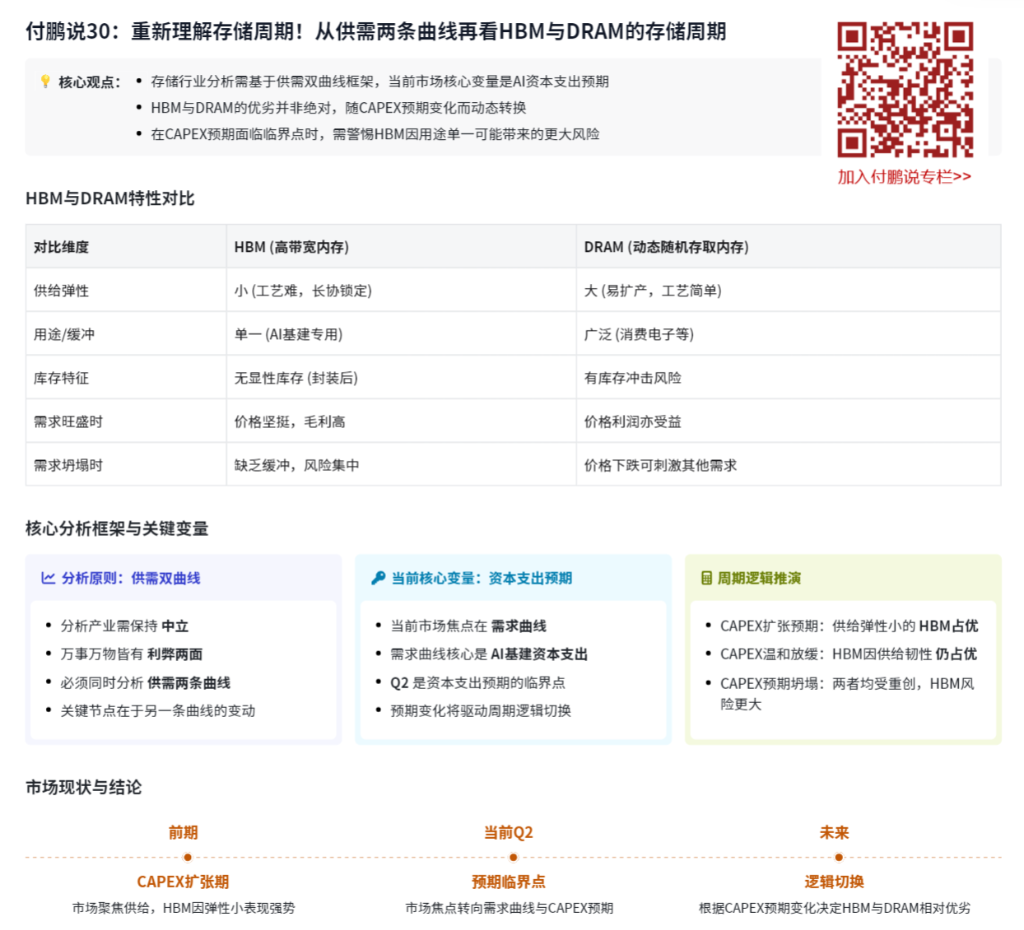Image resolution: width=1024 pixels, height=930 pixels.
Task: Click the caption 市场焦点转向需求曲线与CAPEX预期
Action: [509, 908]
